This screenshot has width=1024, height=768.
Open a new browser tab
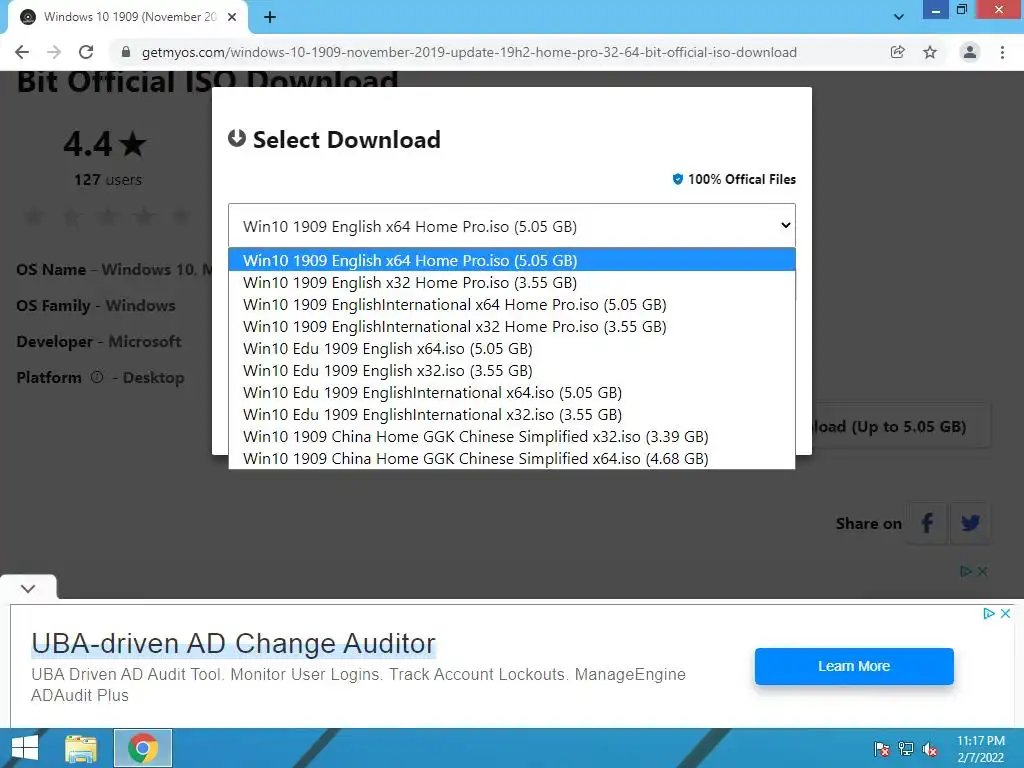270,17
